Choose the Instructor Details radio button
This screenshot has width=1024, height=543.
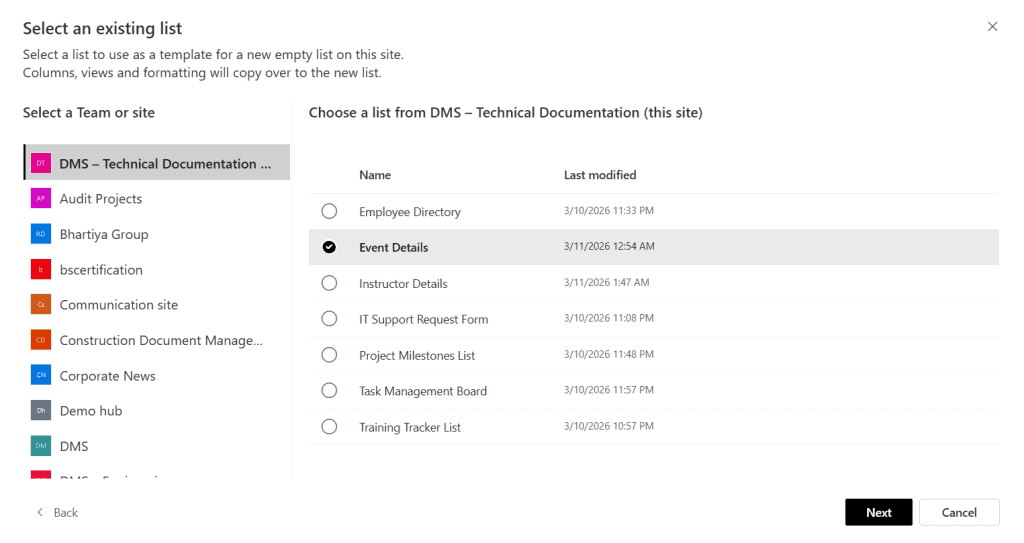(329, 283)
